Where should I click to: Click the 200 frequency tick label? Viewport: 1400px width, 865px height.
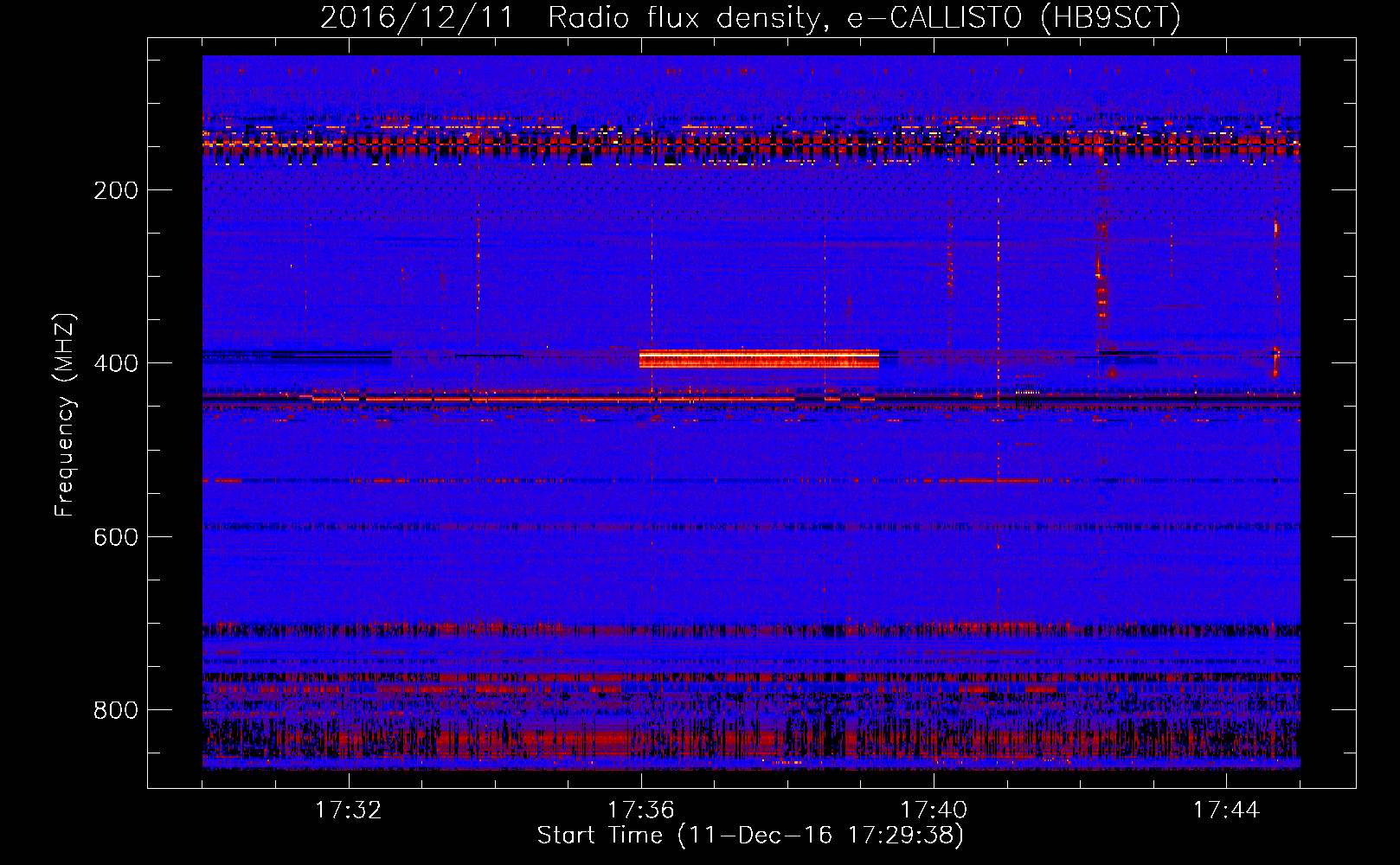click(x=116, y=190)
